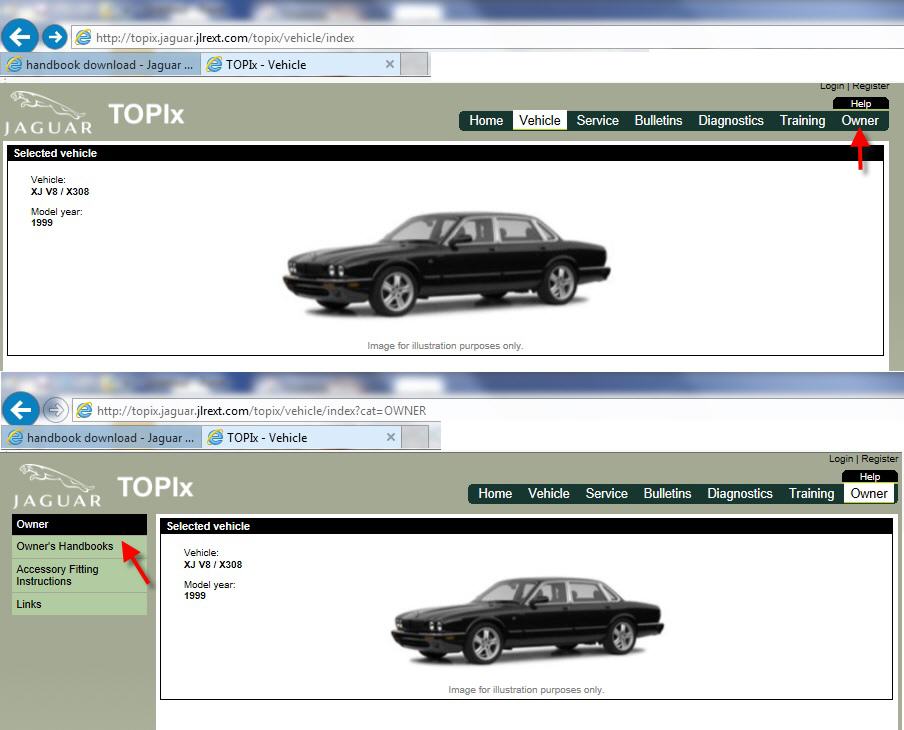Open Service menu in upper navigation bar
The image size is (904, 730).
coord(597,121)
